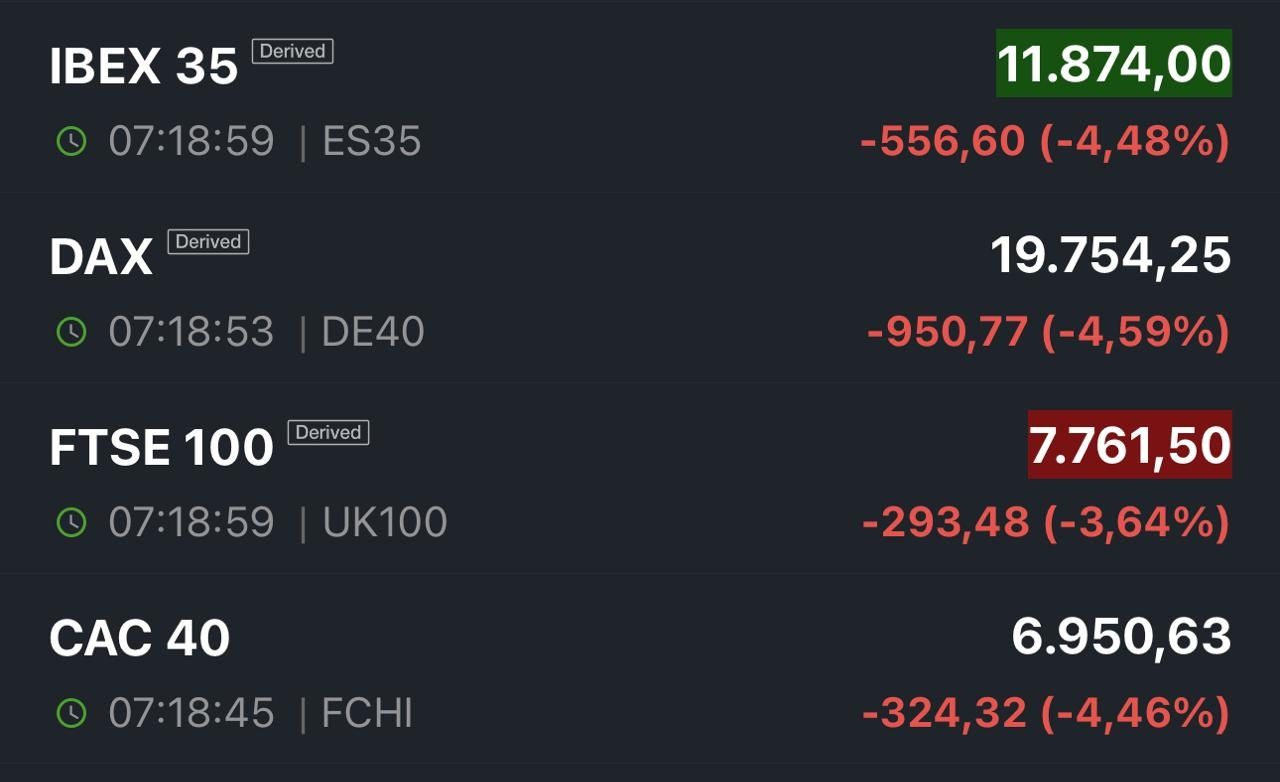Click the Derived badge next to IBEX 35
The image size is (1280, 782).
point(292,51)
